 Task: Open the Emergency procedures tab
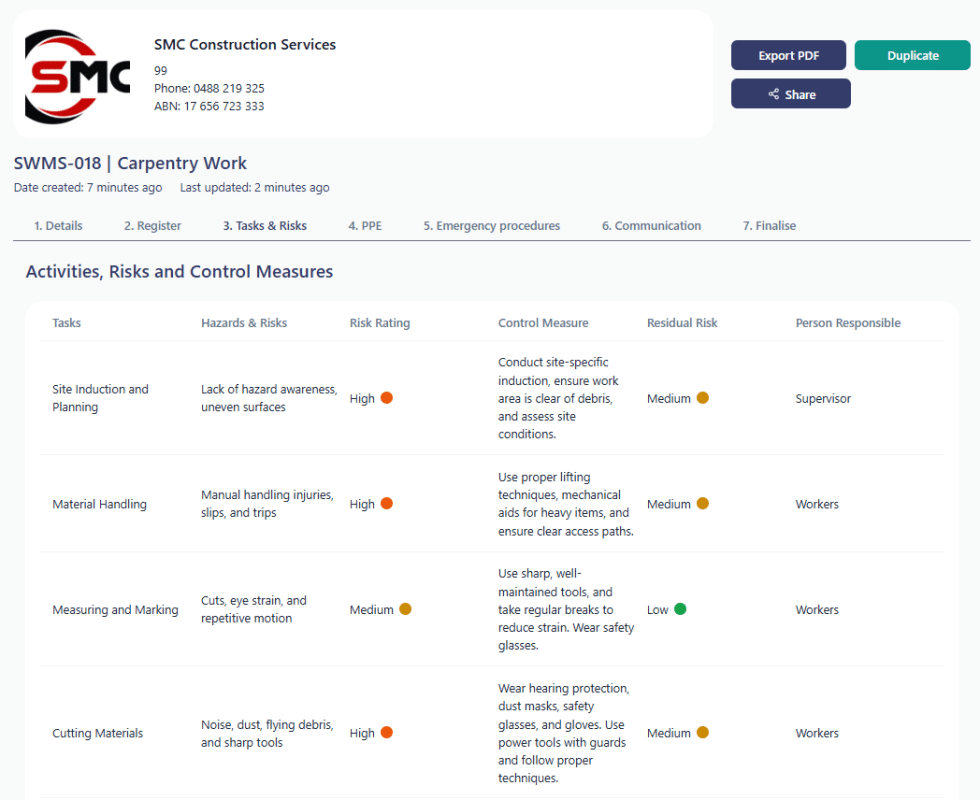click(x=491, y=226)
